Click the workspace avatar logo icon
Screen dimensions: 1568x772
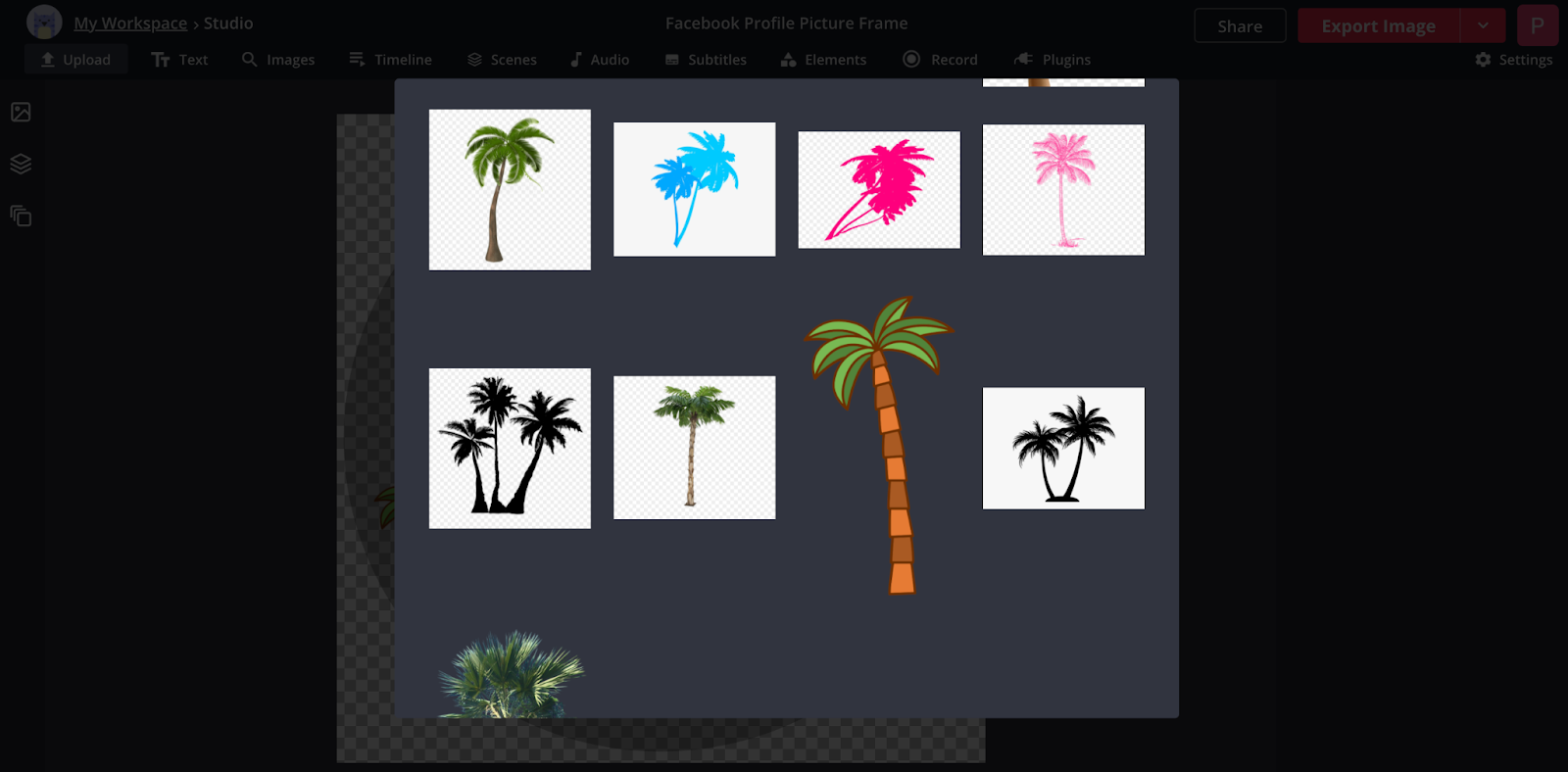coord(44,23)
